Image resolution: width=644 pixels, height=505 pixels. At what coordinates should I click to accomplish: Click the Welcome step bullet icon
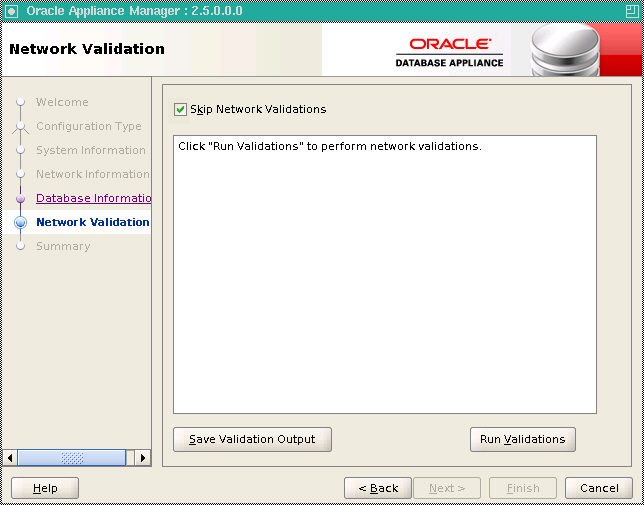20,102
